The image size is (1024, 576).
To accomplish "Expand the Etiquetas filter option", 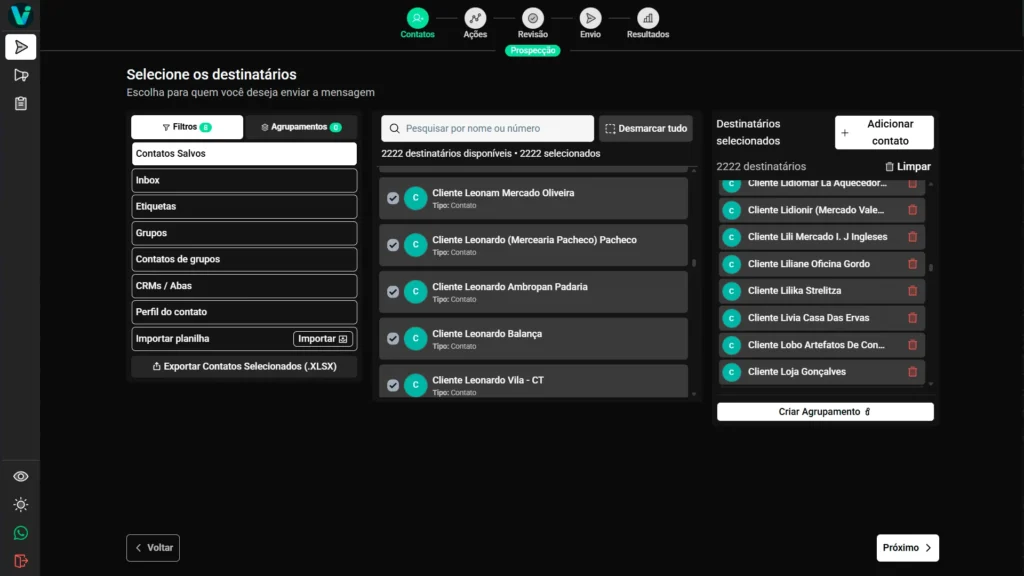I will coord(244,206).
